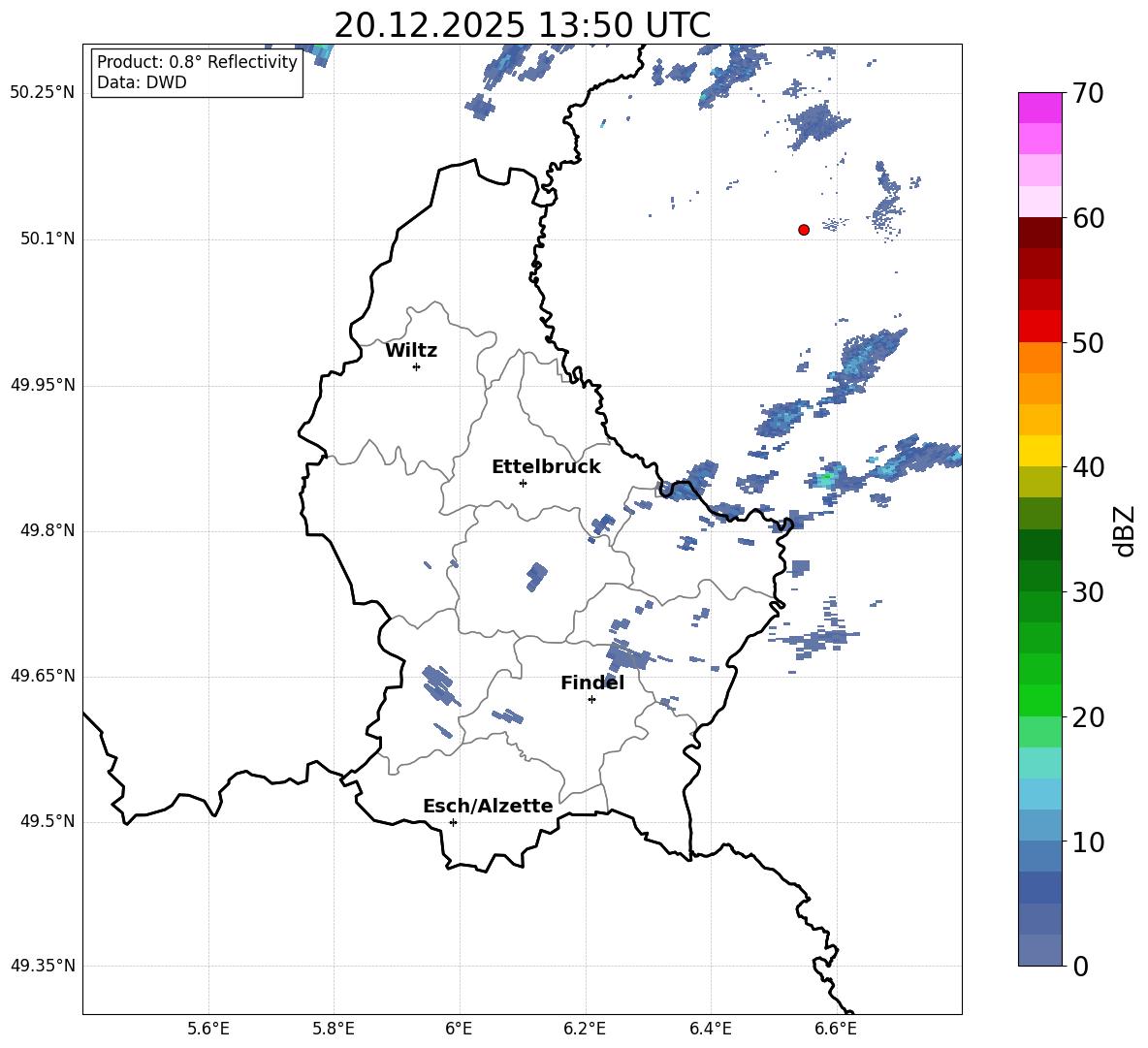Image resolution: width=1148 pixels, height=1048 pixels.
Task: Click the Findel cross marker
Action: (x=591, y=700)
